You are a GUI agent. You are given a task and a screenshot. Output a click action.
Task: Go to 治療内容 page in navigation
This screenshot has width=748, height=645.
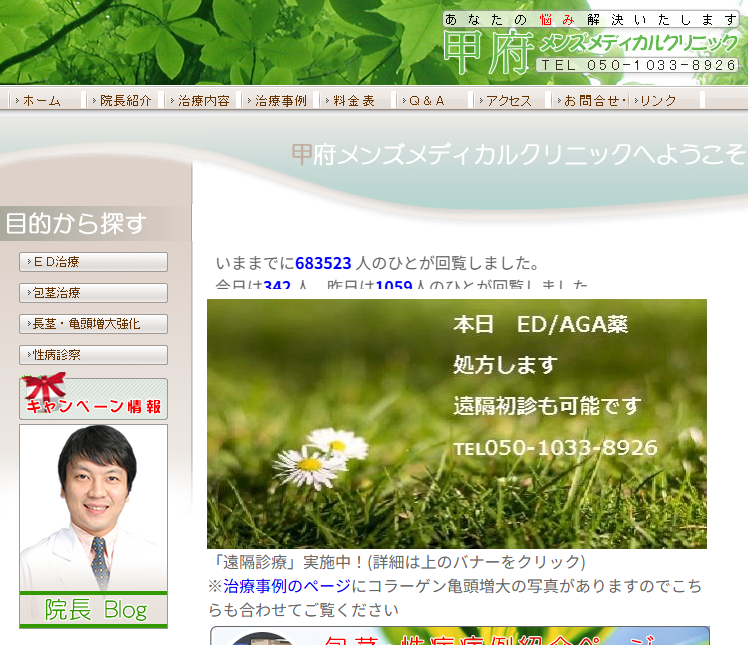203,101
